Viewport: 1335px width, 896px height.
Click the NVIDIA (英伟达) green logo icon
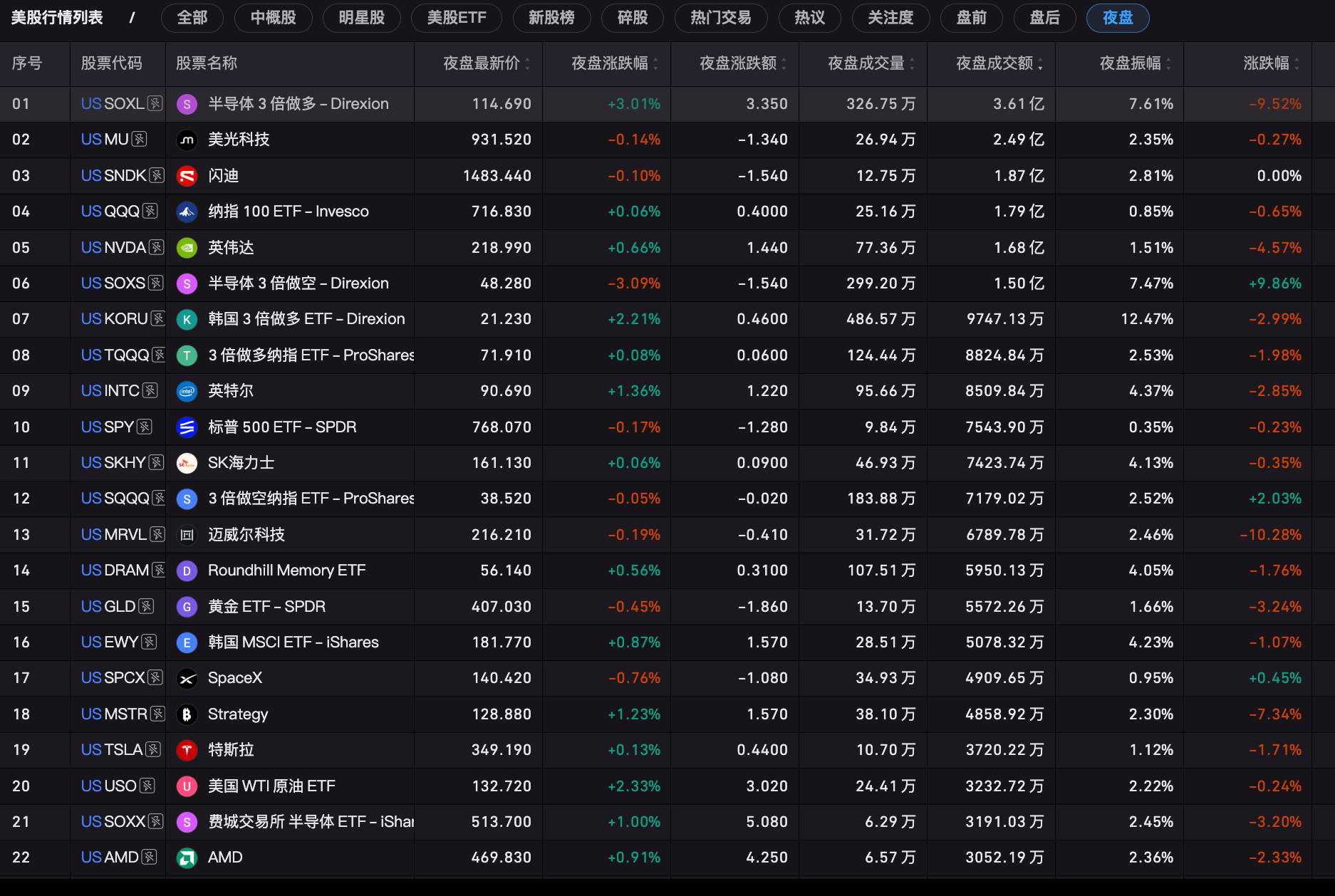click(x=187, y=248)
